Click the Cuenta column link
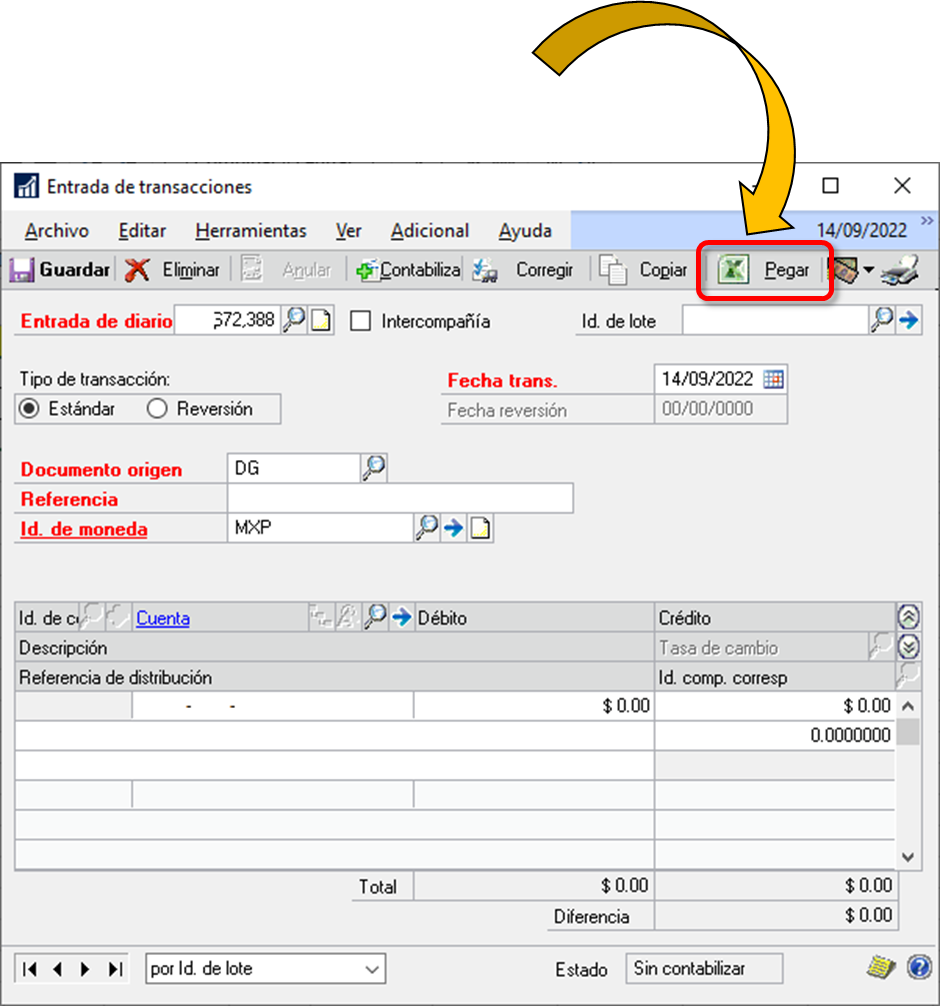This screenshot has height=1006, width=940. pyautogui.click(x=163, y=618)
